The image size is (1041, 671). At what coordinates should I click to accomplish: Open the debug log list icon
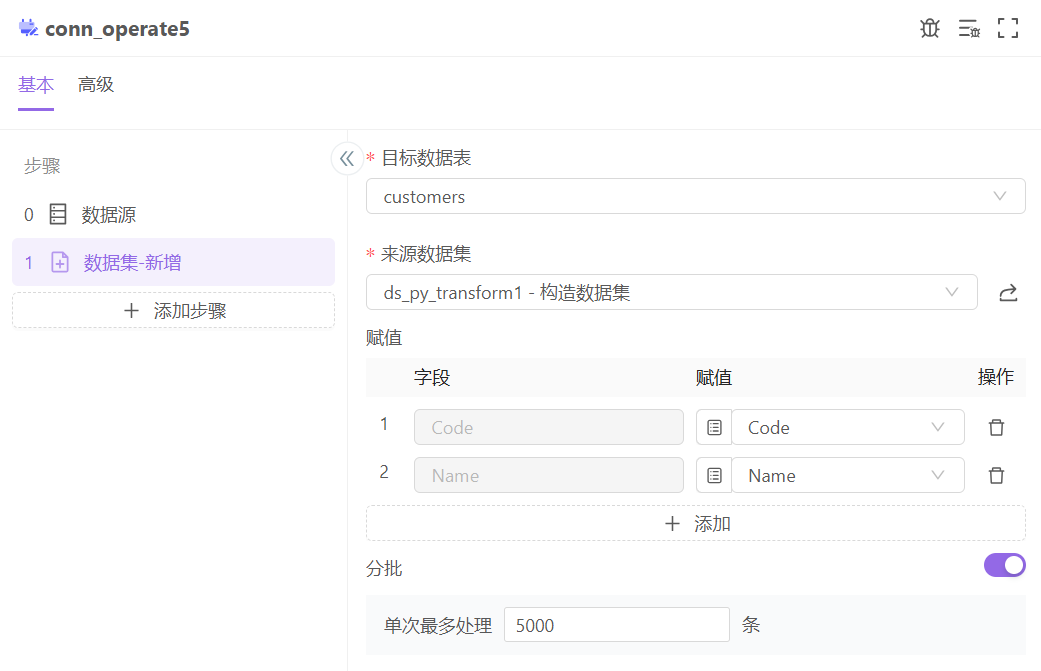click(x=969, y=28)
